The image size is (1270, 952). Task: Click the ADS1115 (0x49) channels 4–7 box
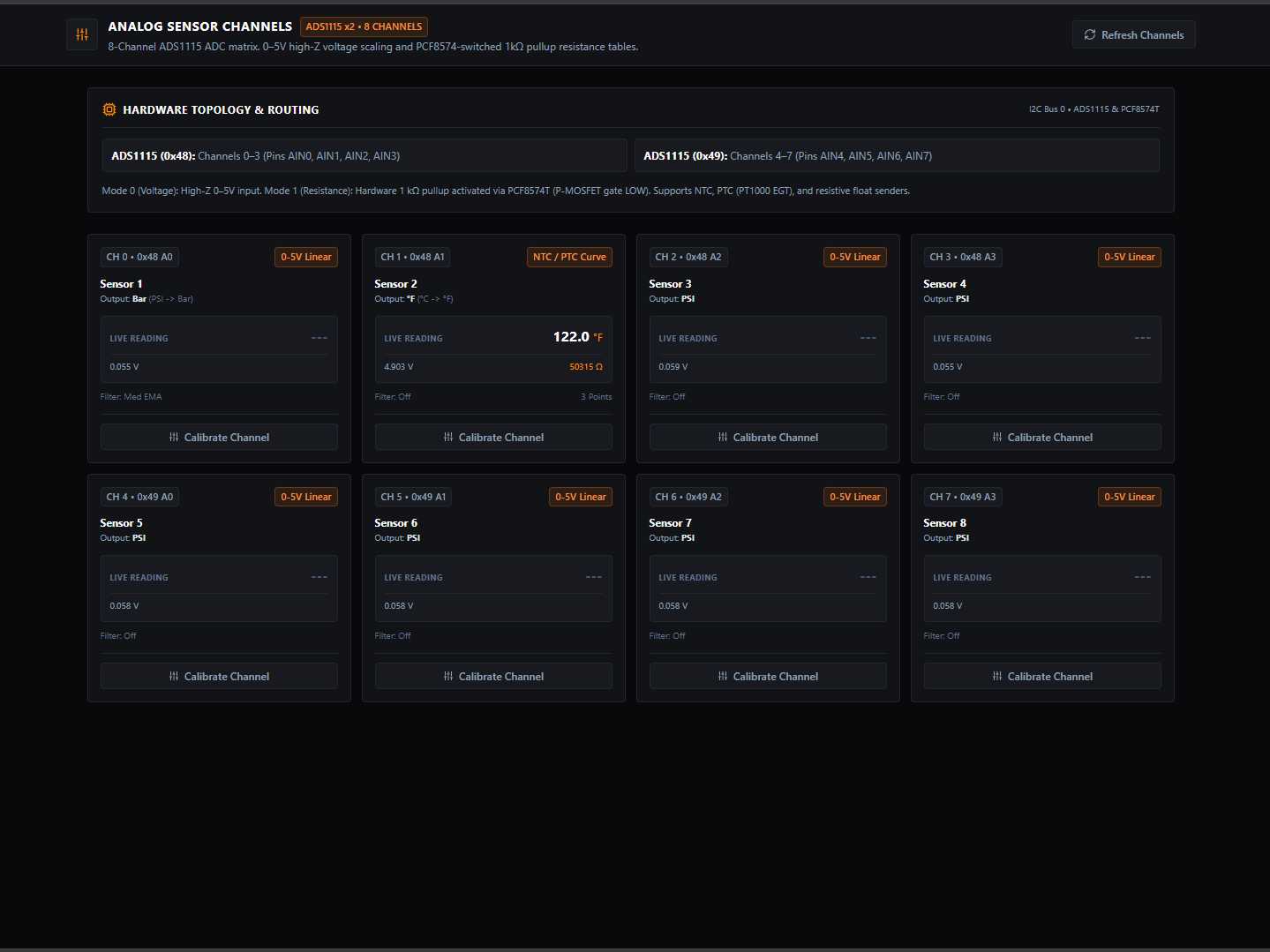[x=897, y=155]
